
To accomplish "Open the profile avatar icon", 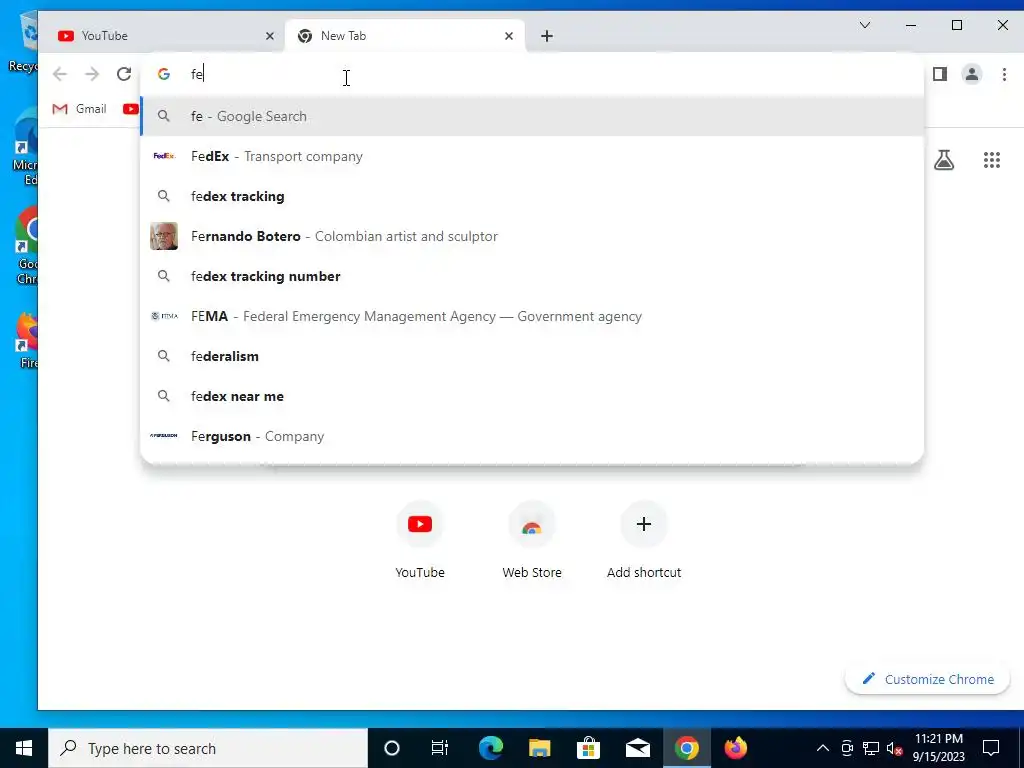I will [972, 74].
